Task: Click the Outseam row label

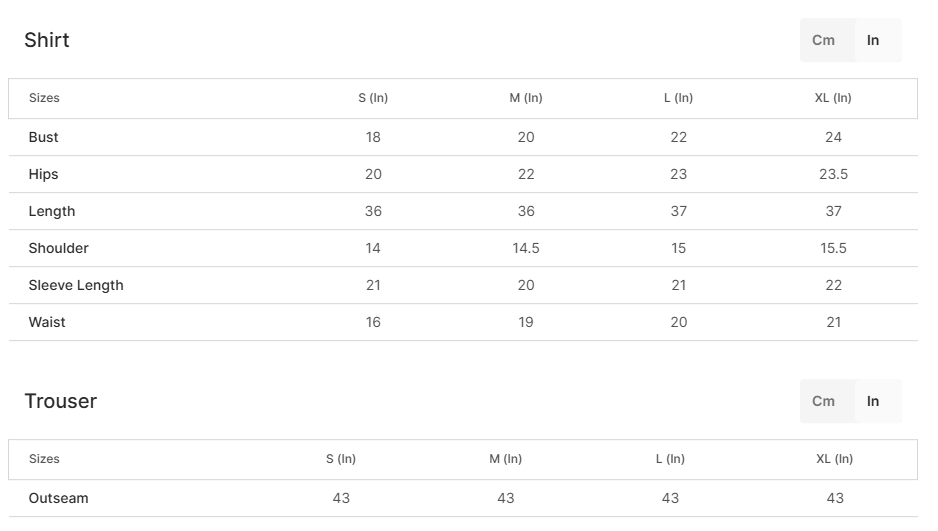Action: click(59, 498)
